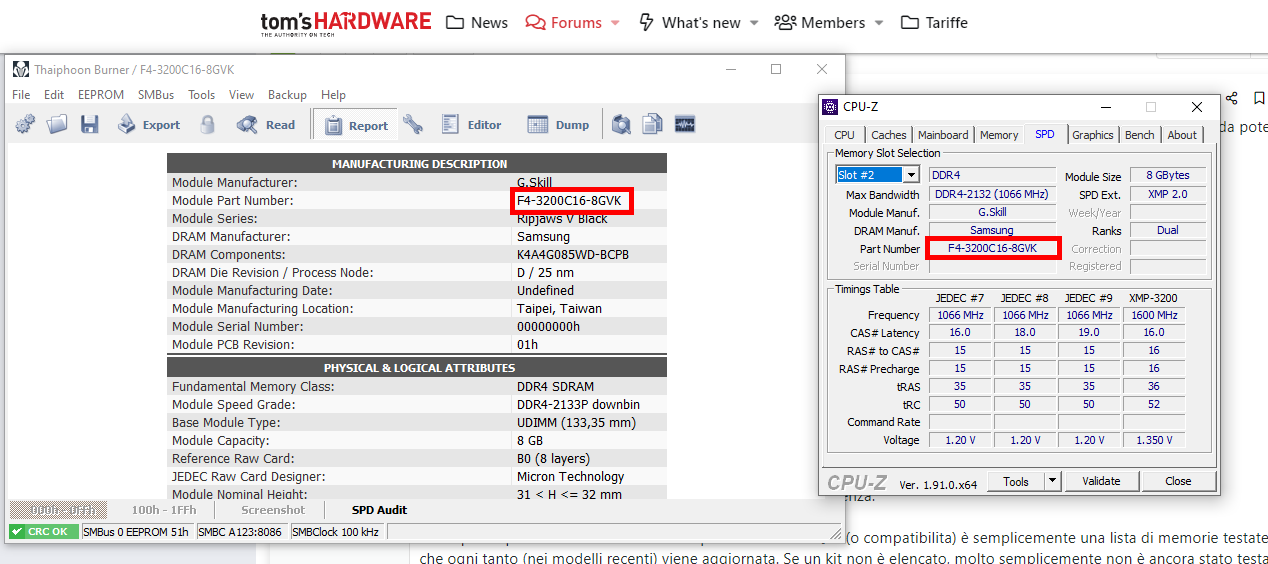Click the Part Number field in CPU-Z
Image resolution: width=1268 pixels, height=564 pixels.
(x=992, y=248)
